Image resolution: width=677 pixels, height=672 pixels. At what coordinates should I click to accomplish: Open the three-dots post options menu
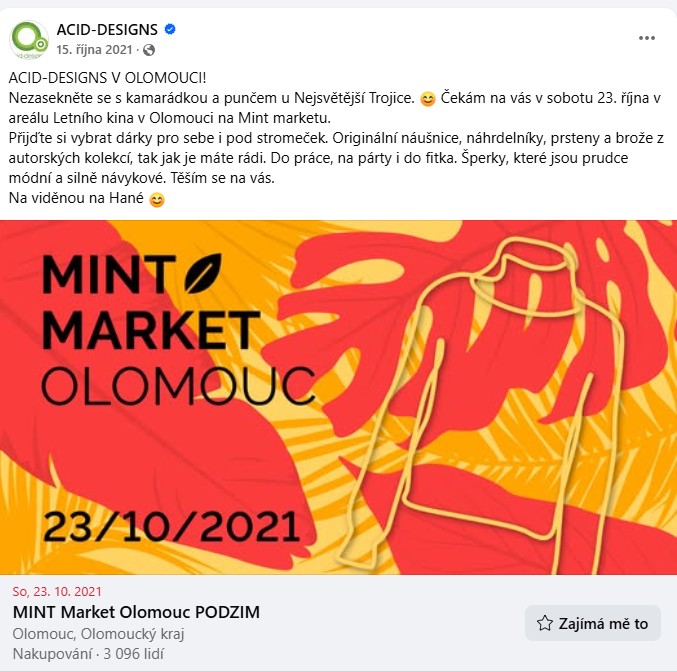click(x=647, y=38)
